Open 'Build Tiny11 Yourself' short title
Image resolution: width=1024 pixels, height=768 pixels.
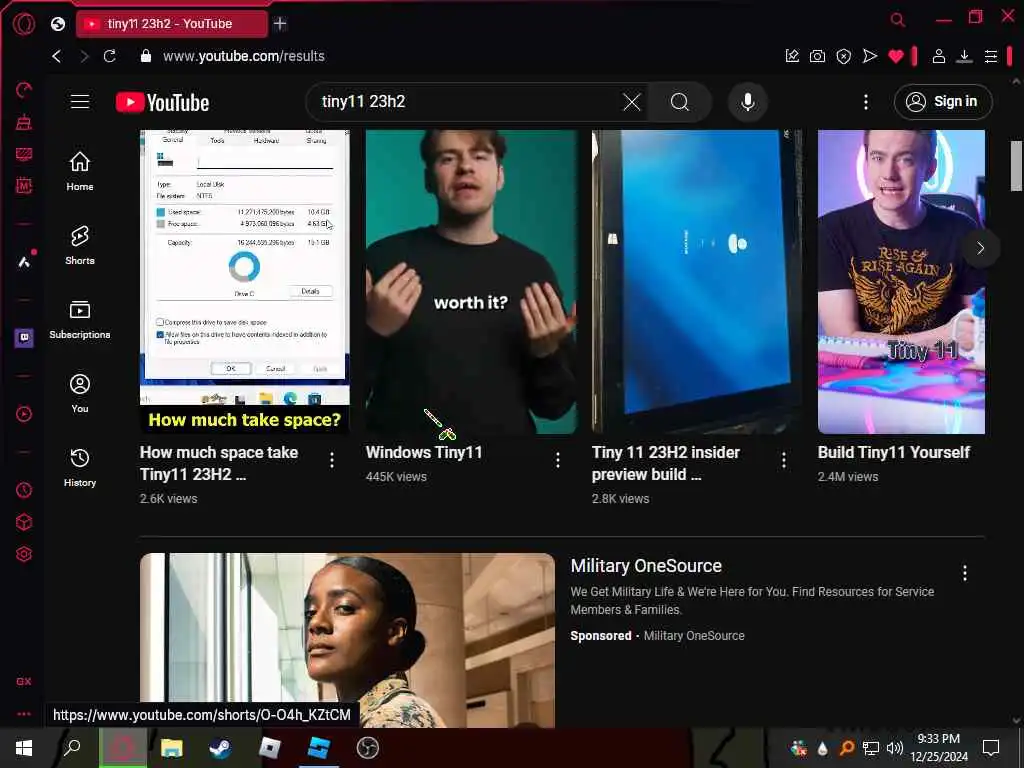coord(893,453)
